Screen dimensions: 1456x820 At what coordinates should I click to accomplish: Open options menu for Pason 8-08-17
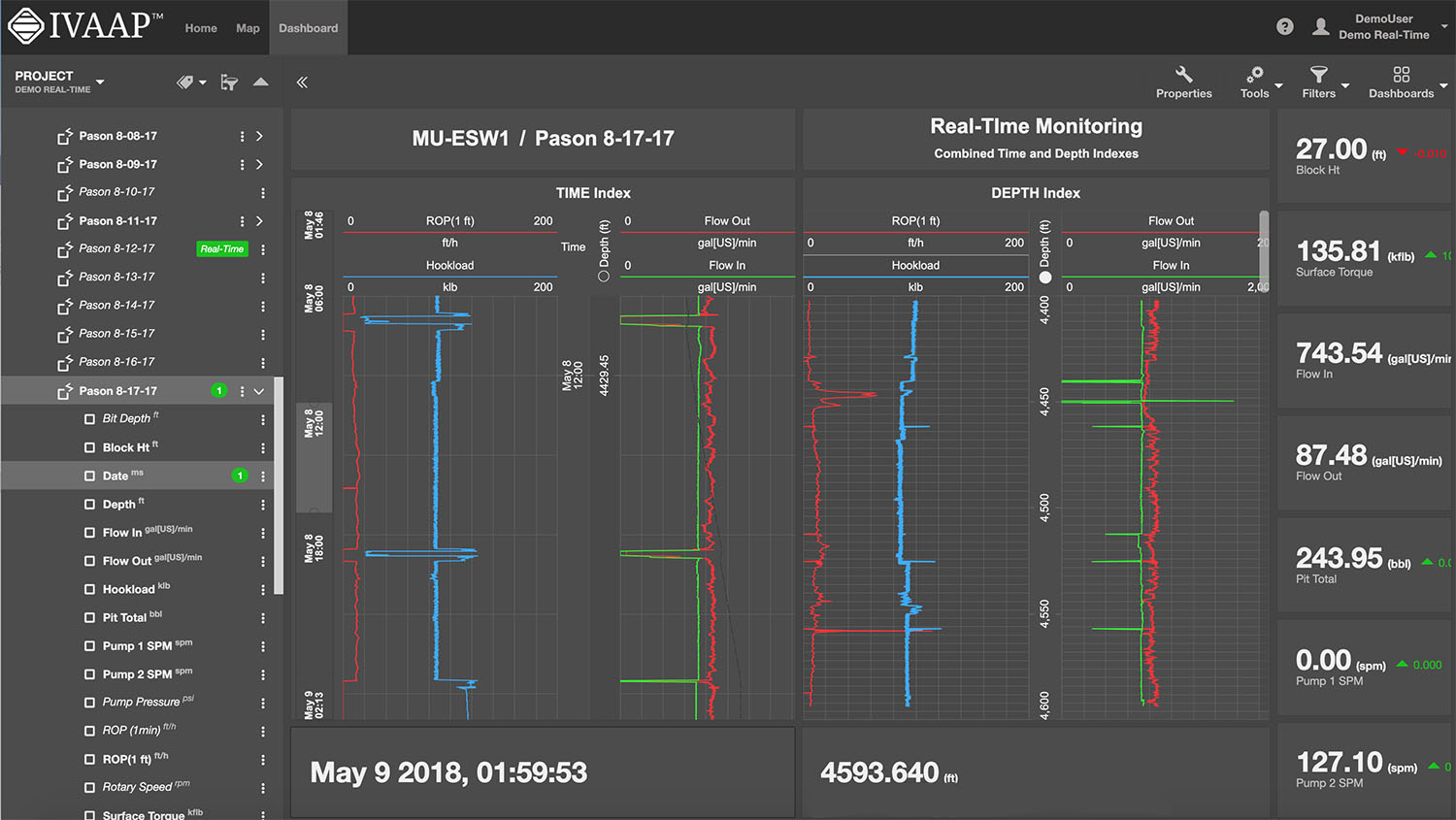coord(242,137)
